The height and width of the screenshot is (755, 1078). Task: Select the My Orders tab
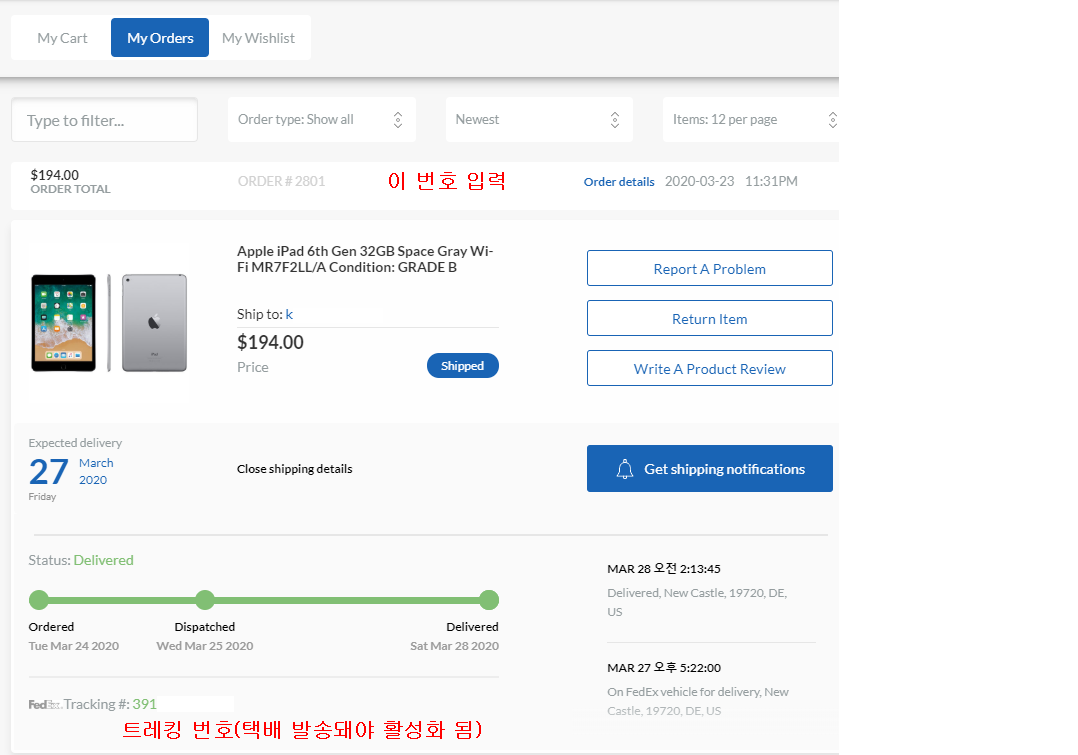(x=160, y=38)
